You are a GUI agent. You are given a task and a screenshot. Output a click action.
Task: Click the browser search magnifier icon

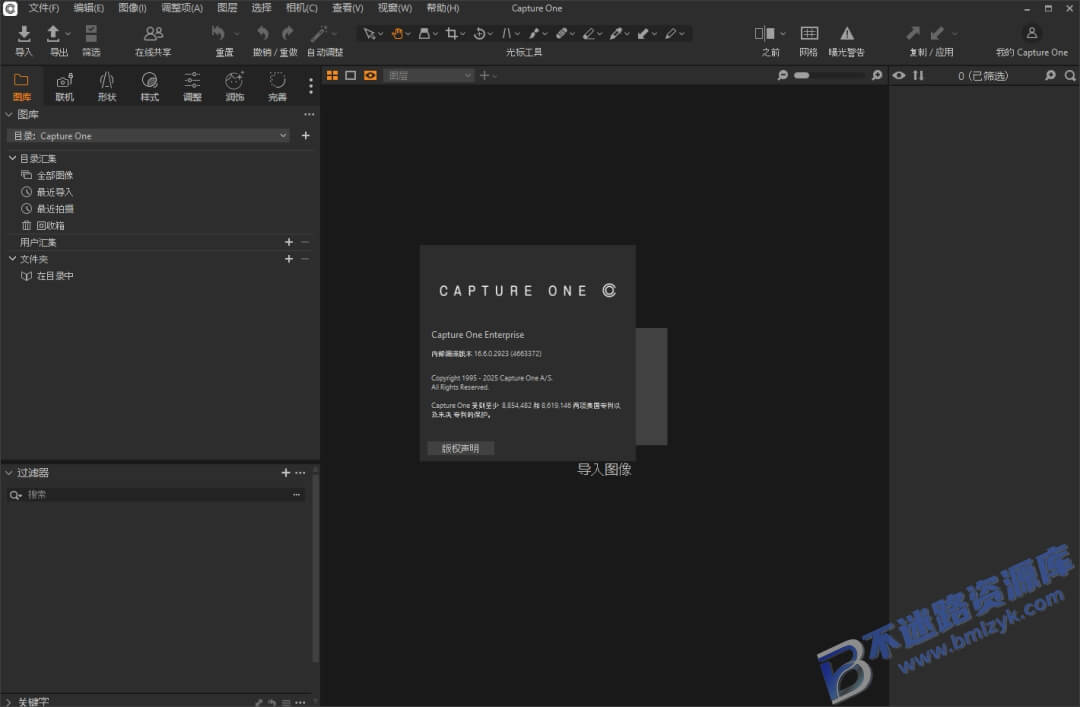click(x=1070, y=75)
